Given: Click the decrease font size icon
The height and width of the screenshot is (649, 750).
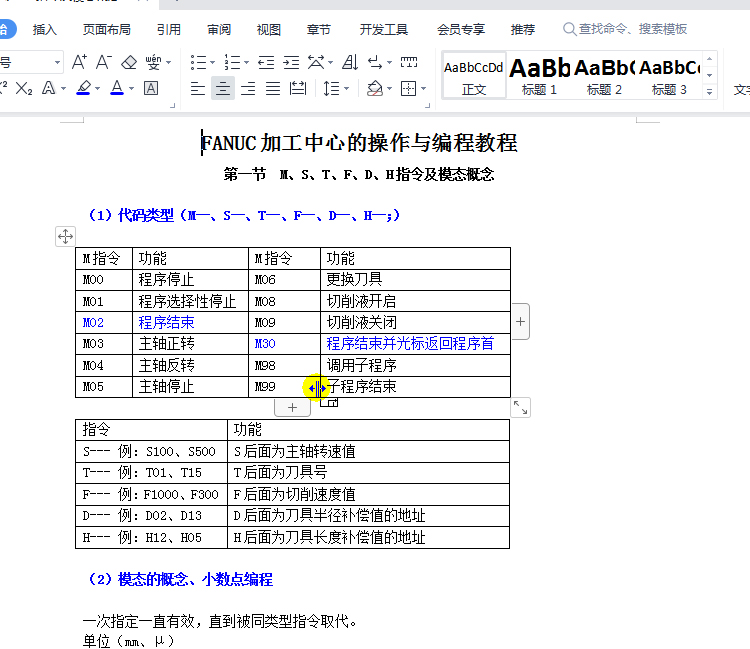Looking at the screenshot, I should click(x=104, y=62).
